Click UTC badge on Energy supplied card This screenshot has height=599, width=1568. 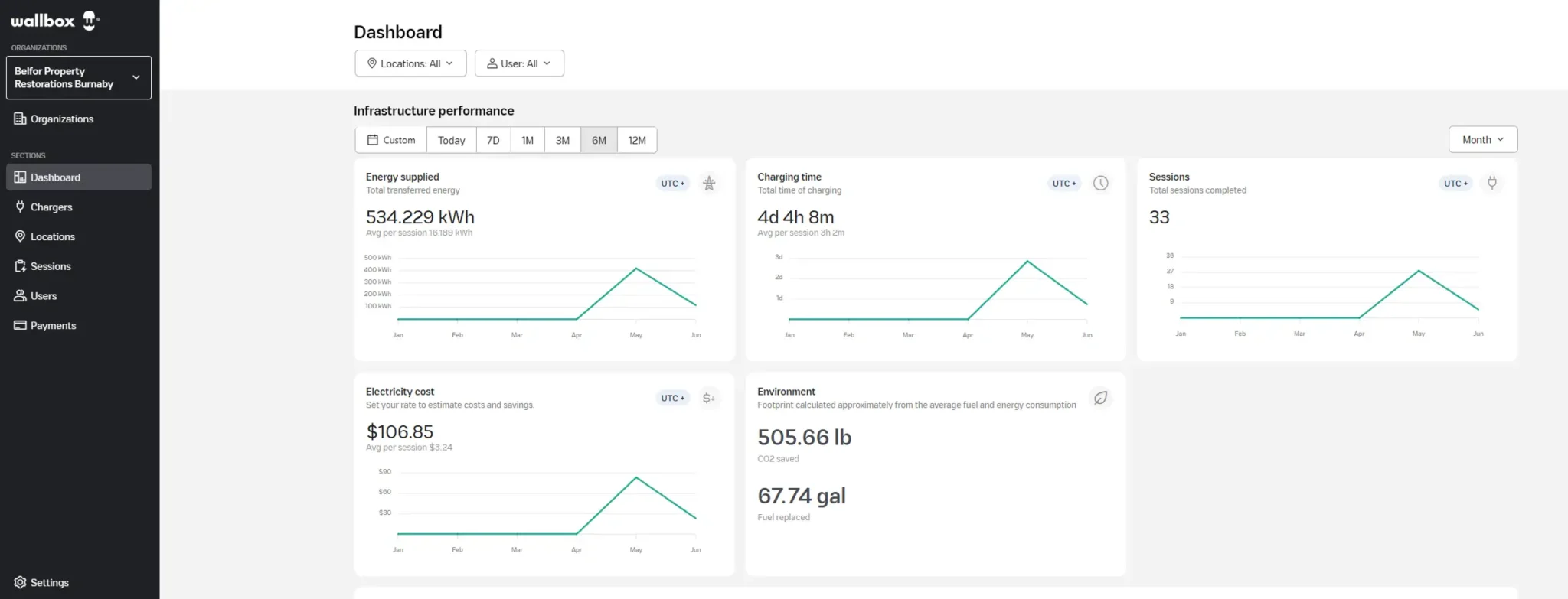tap(673, 184)
